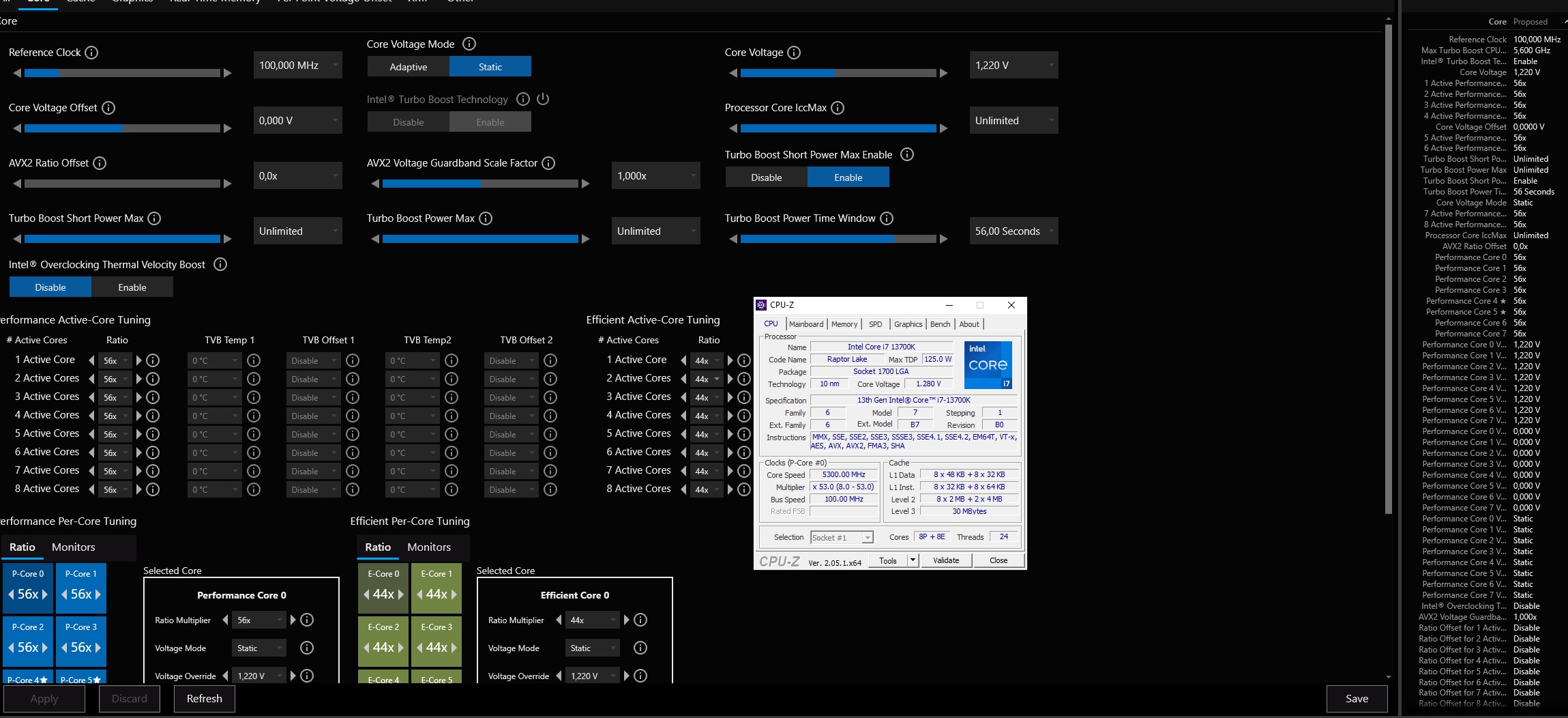Click the Turbo Boost Power Time Window slider
1568x718 pixels.
point(838,239)
